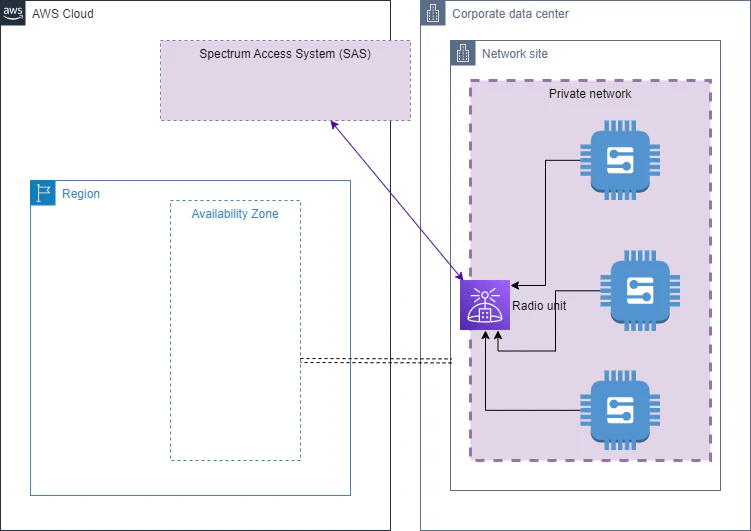The width and height of the screenshot is (751, 531).
Task: Select the Corporate data center building icon
Action: 433,13
